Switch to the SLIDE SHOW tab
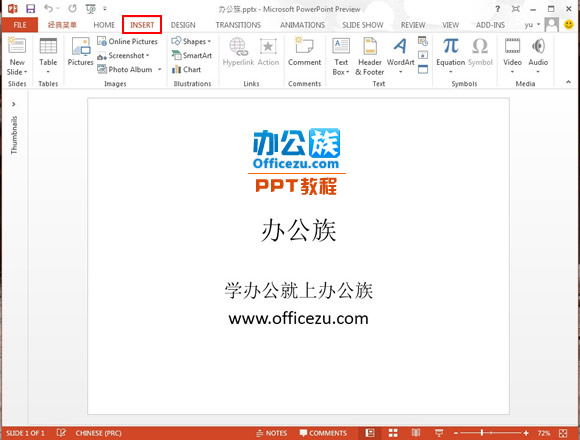The width and height of the screenshot is (580, 440). [362, 25]
